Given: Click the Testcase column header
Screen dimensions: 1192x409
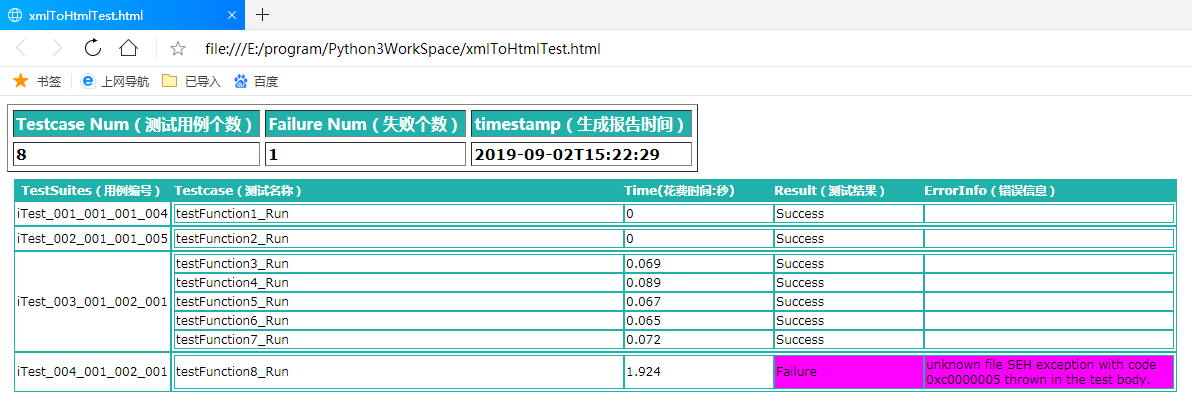Looking at the screenshot, I should pyautogui.click(x=239, y=190).
